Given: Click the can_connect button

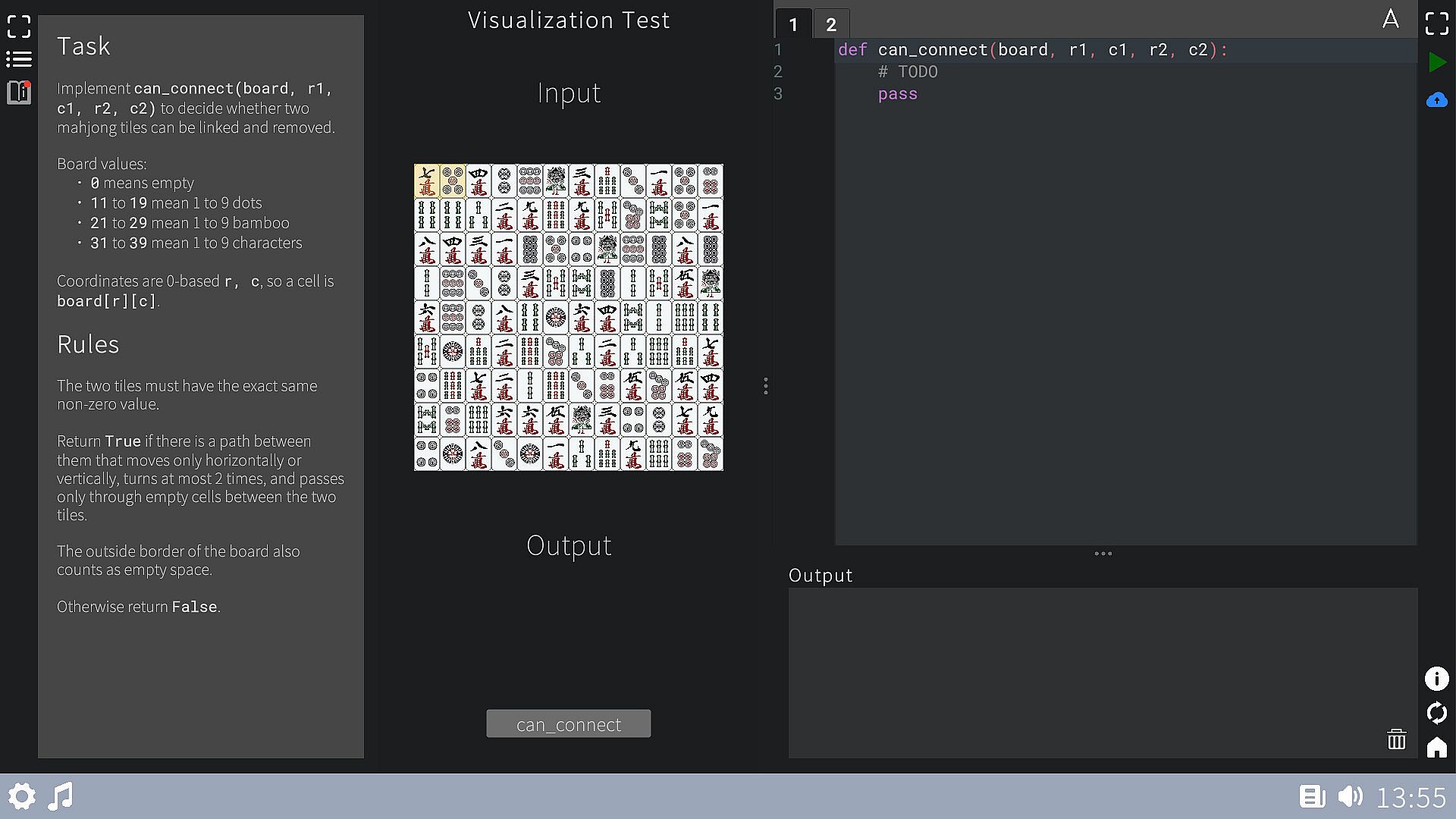Looking at the screenshot, I should pyautogui.click(x=568, y=723).
